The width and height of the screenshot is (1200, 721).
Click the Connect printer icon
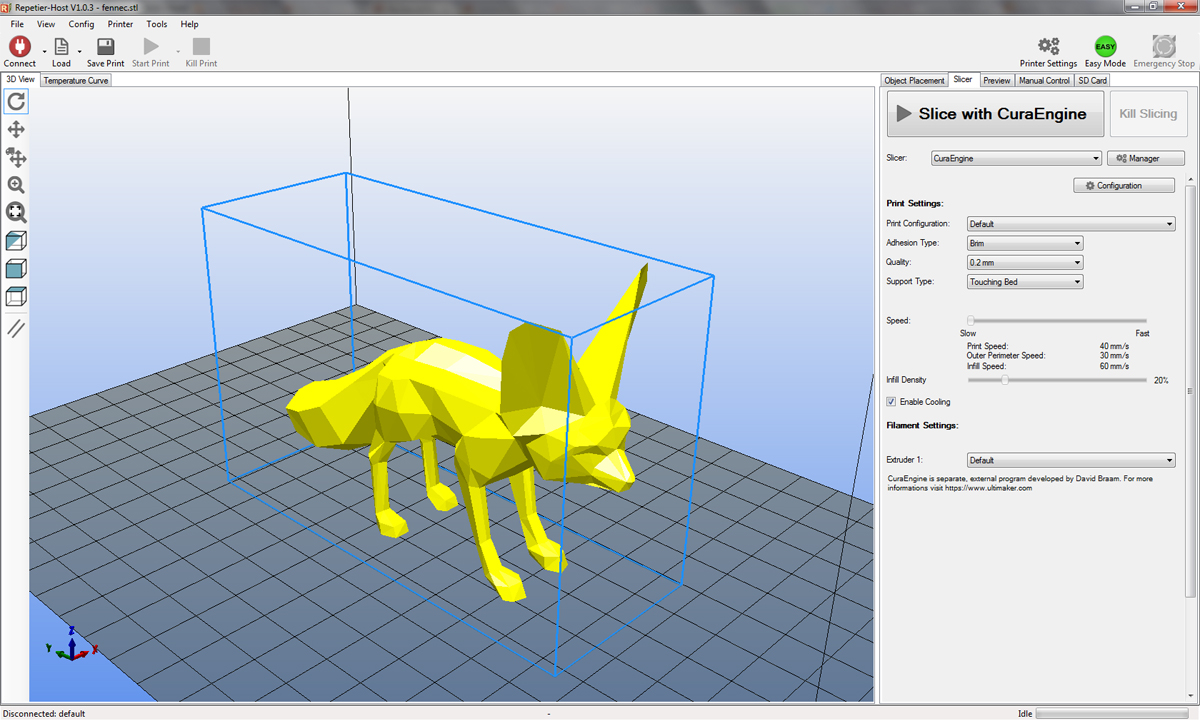[x=19, y=47]
